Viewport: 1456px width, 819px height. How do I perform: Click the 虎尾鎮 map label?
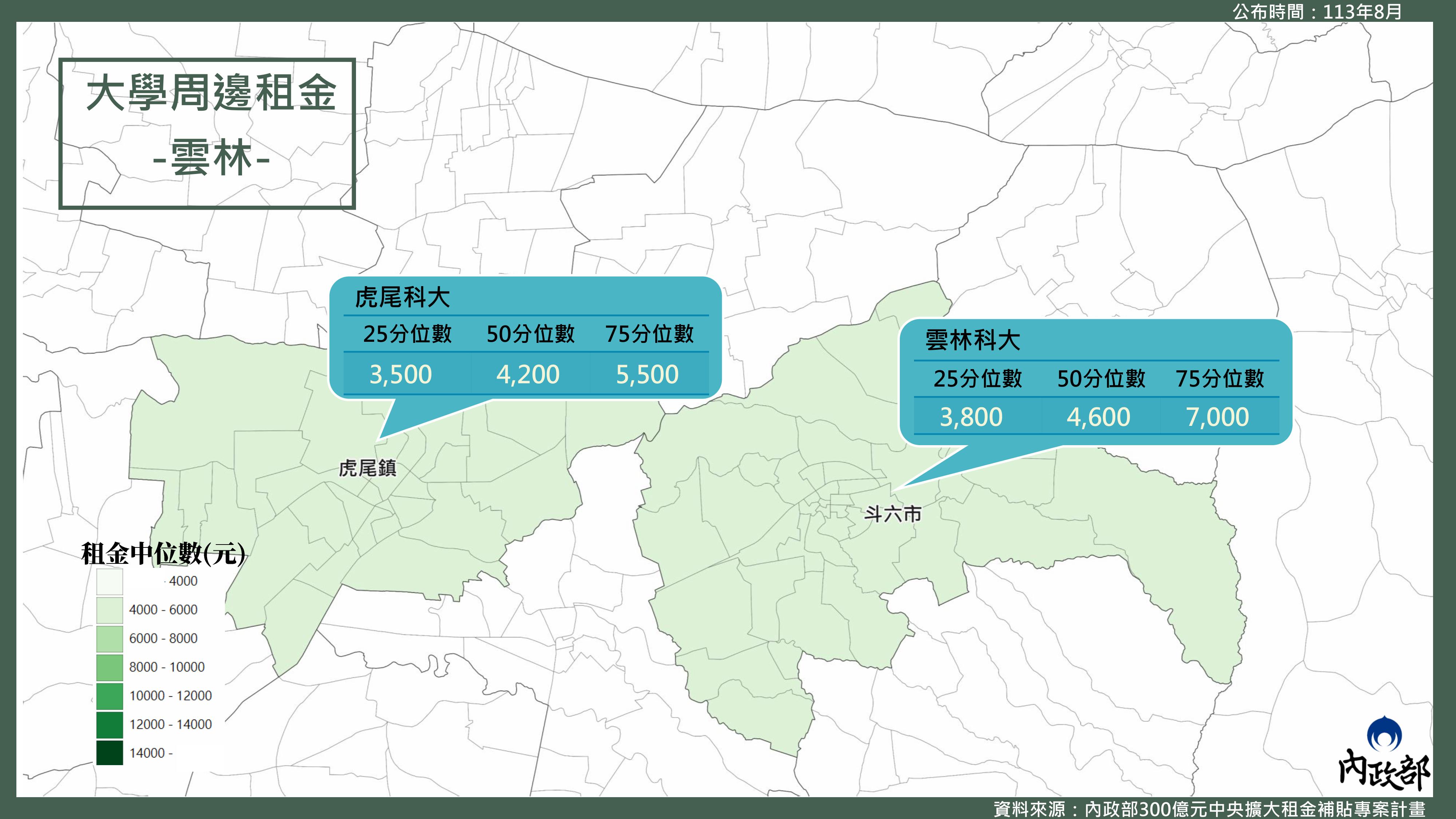click(x=367, y=468)
